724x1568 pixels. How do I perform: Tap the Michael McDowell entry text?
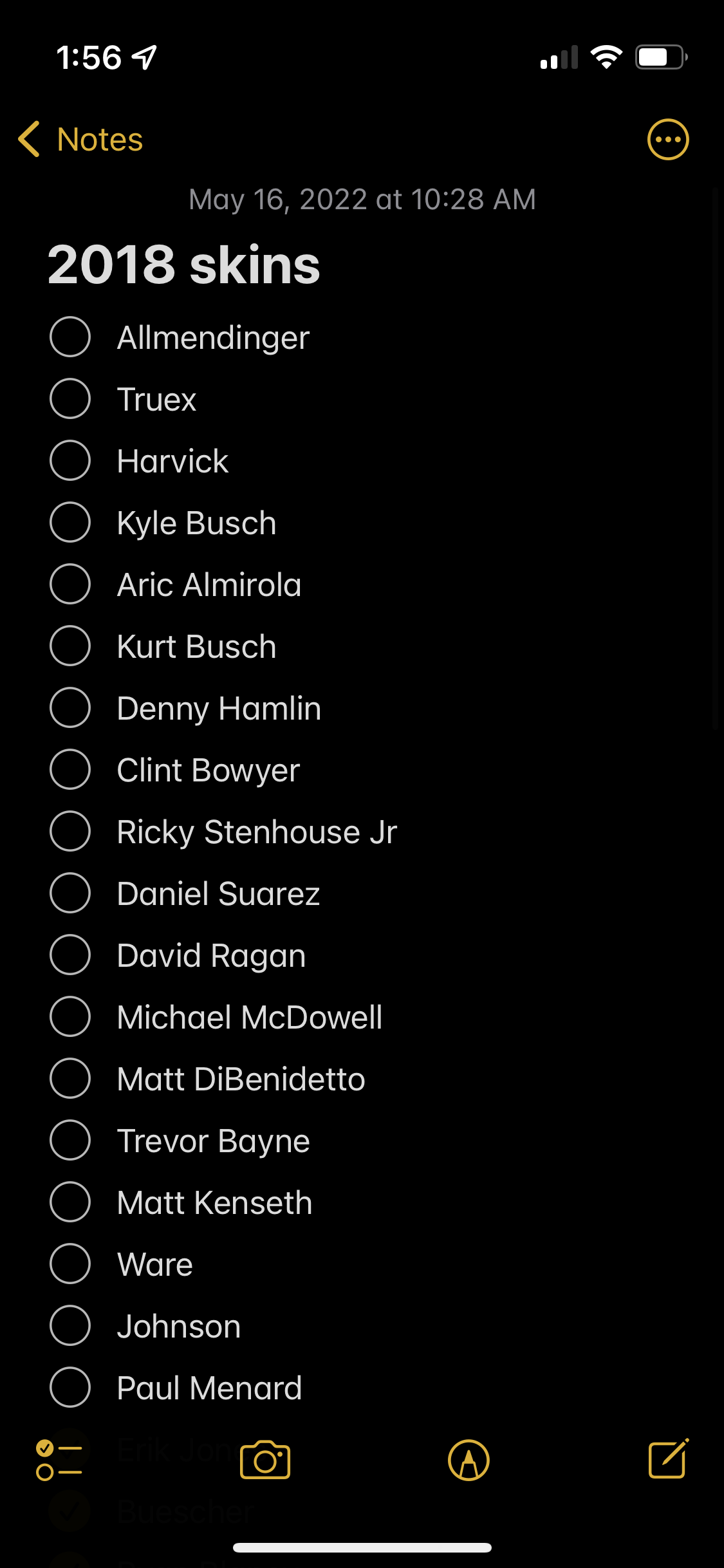[x=250, y=1018]
